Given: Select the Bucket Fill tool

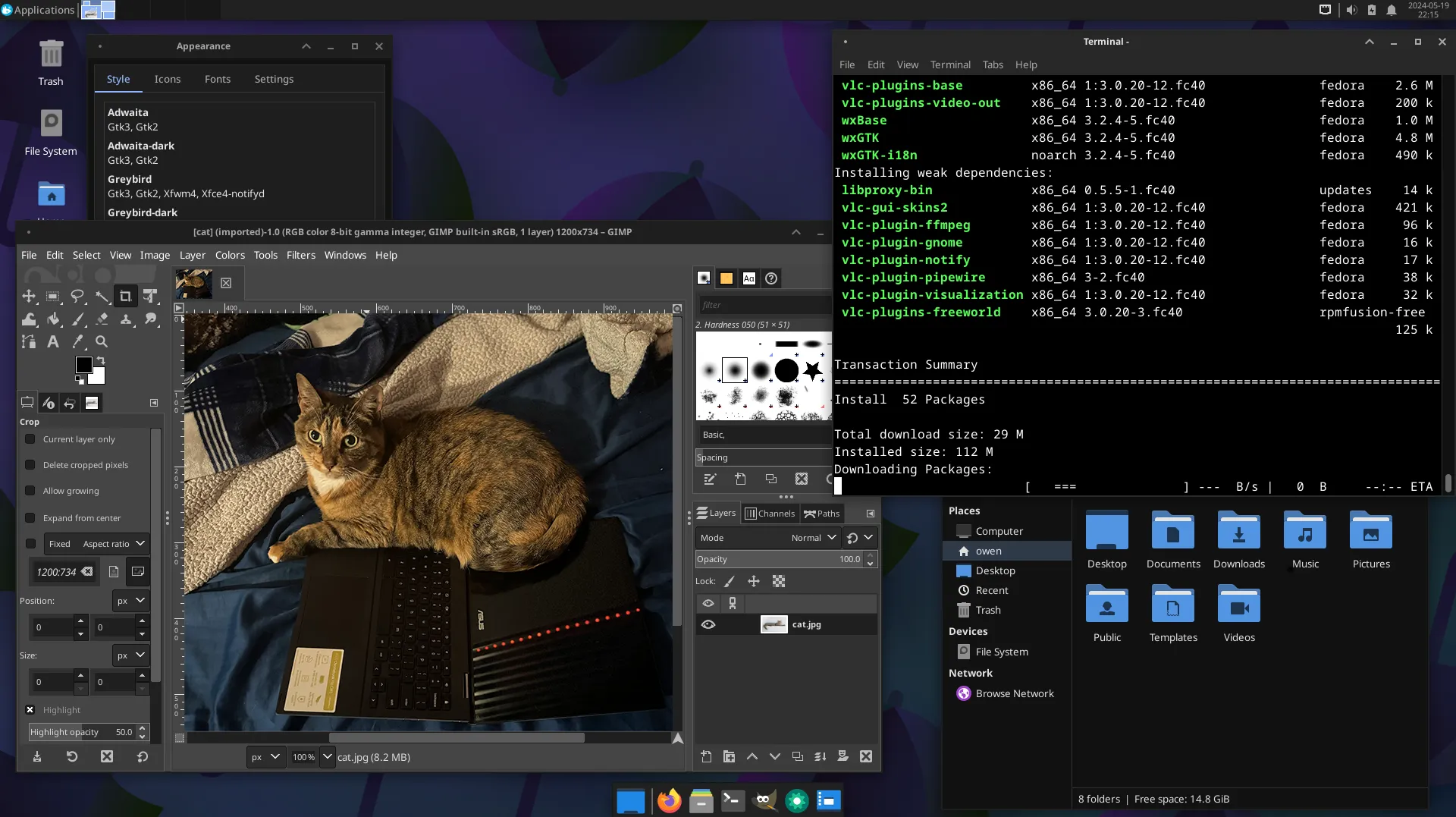Looking at the screenshot, I should (x=53, y=319).
